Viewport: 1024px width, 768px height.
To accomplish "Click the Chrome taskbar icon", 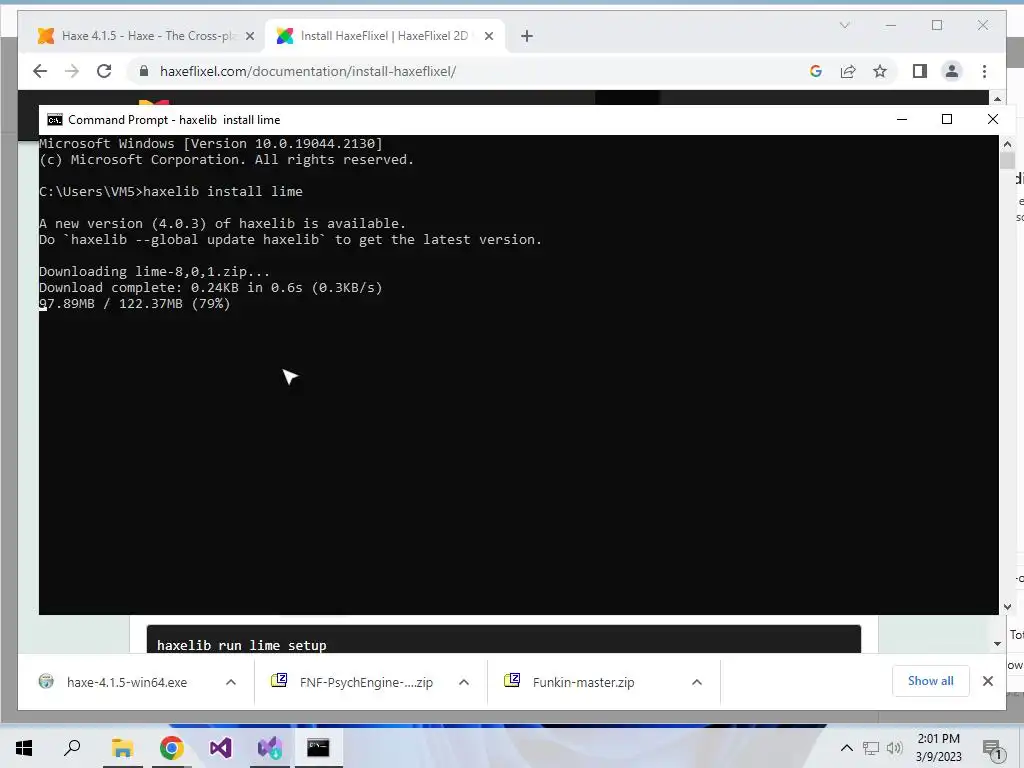I will tap(172, 748).
